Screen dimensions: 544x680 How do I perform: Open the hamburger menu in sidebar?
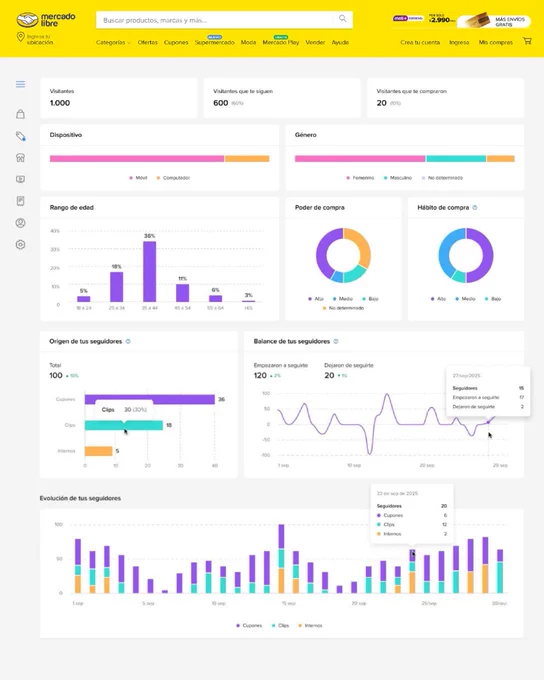pyautogui.click(x=20, y=84)
